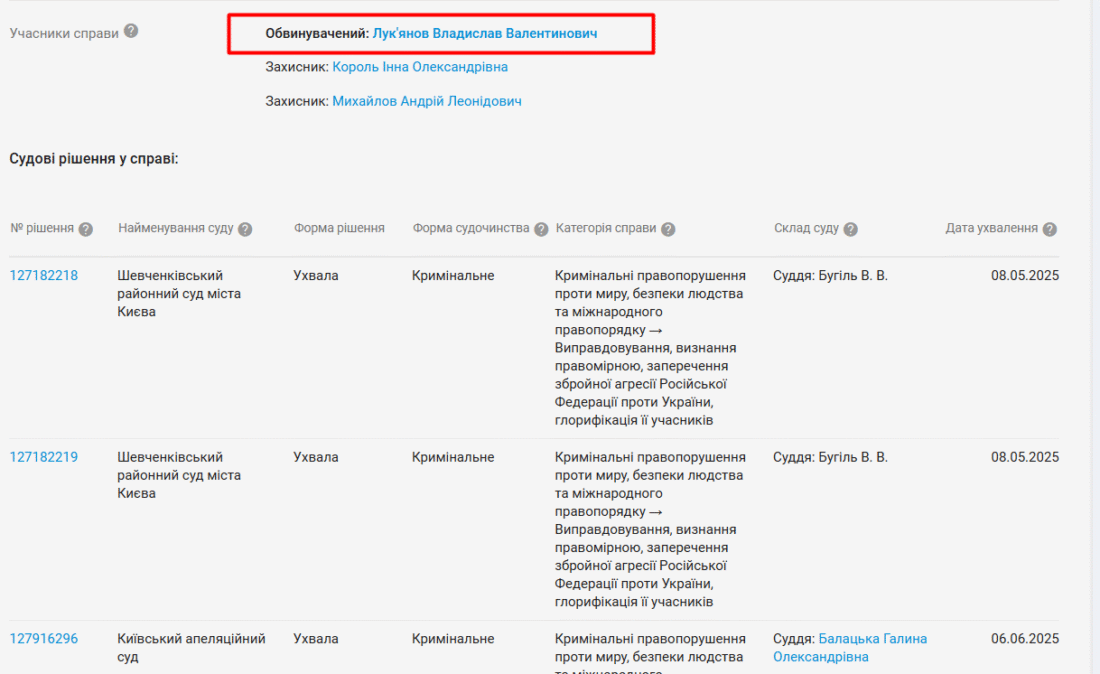Click help icon next to Учасники справи
The width and height of the screenshot is (1100, 674).
[131, 31]
